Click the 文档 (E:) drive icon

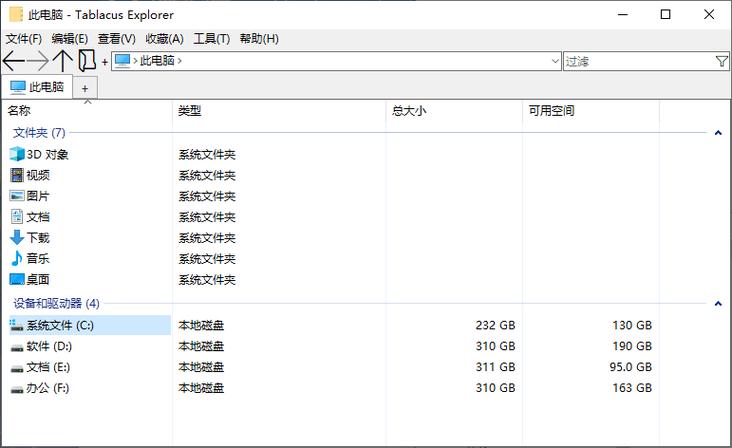coord(17,368)
